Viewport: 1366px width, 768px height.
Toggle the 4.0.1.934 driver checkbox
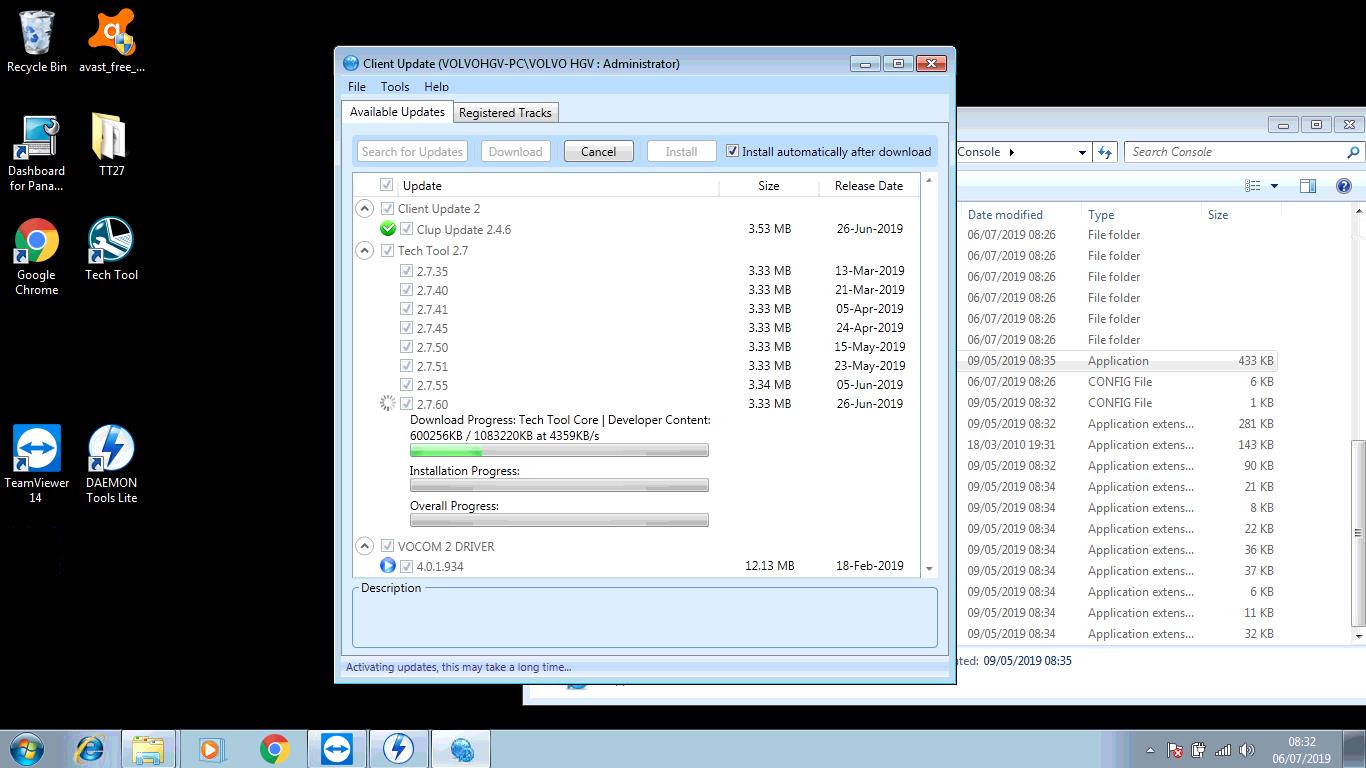(406, 566)
